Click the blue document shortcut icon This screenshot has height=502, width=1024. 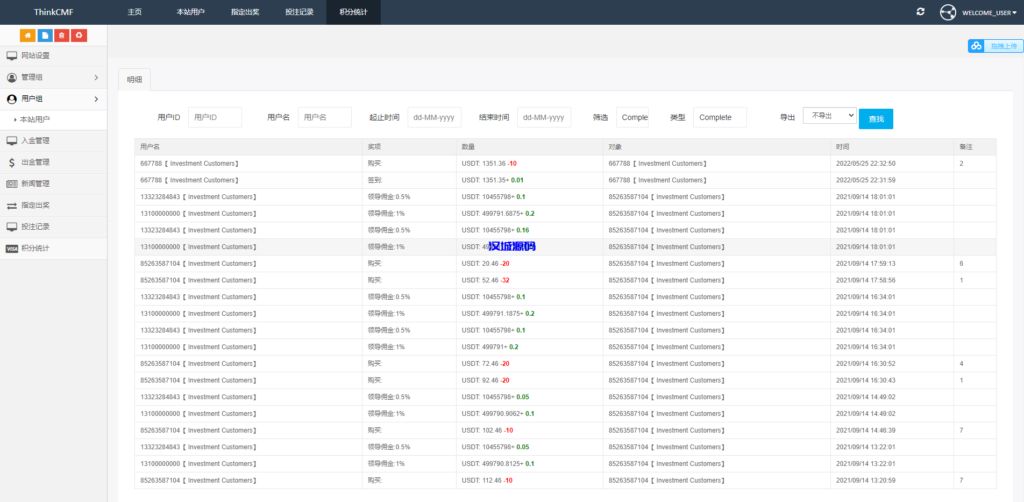tap(44, 35)
